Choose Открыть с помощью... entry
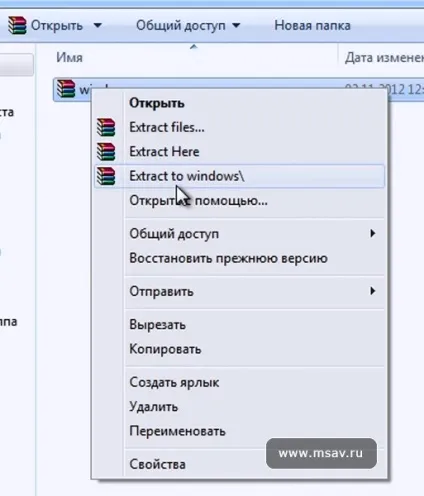The height and width of the screenshot is (496, 424). click(x=239, y=201)
